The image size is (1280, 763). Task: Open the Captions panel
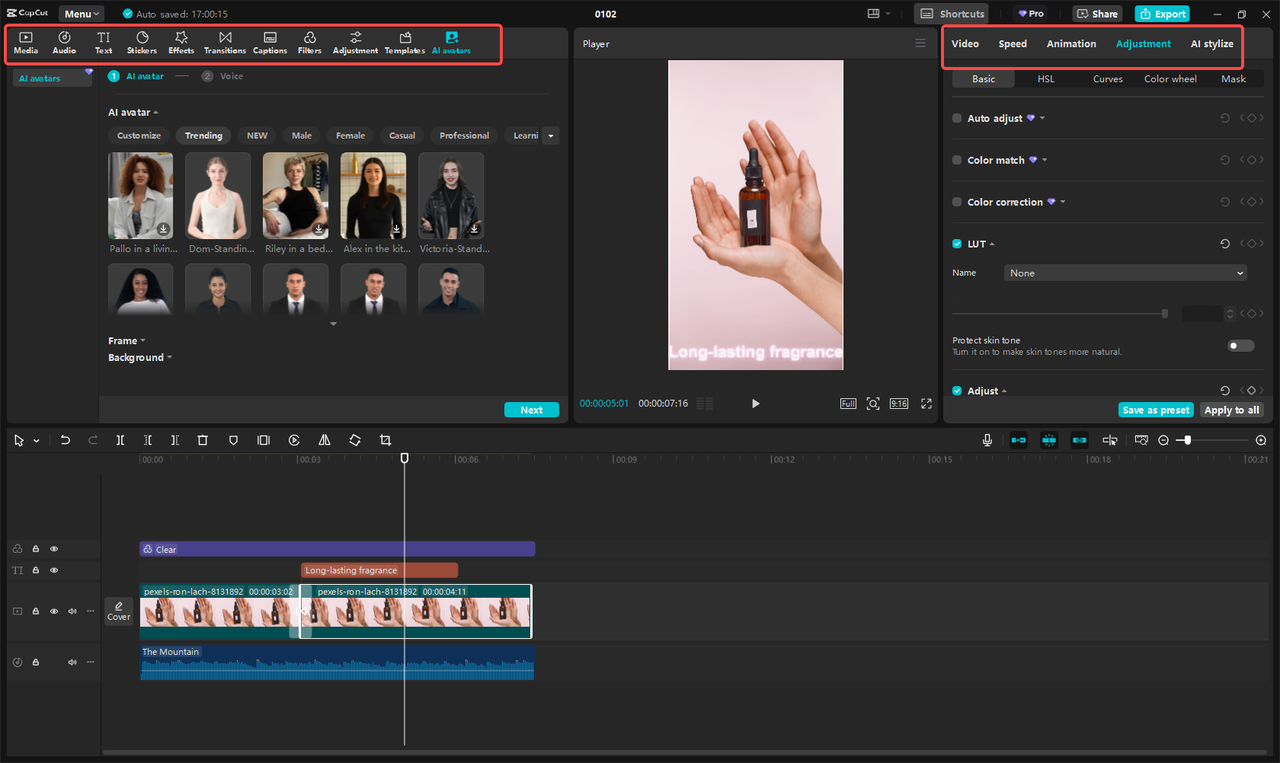click(270, 42)
